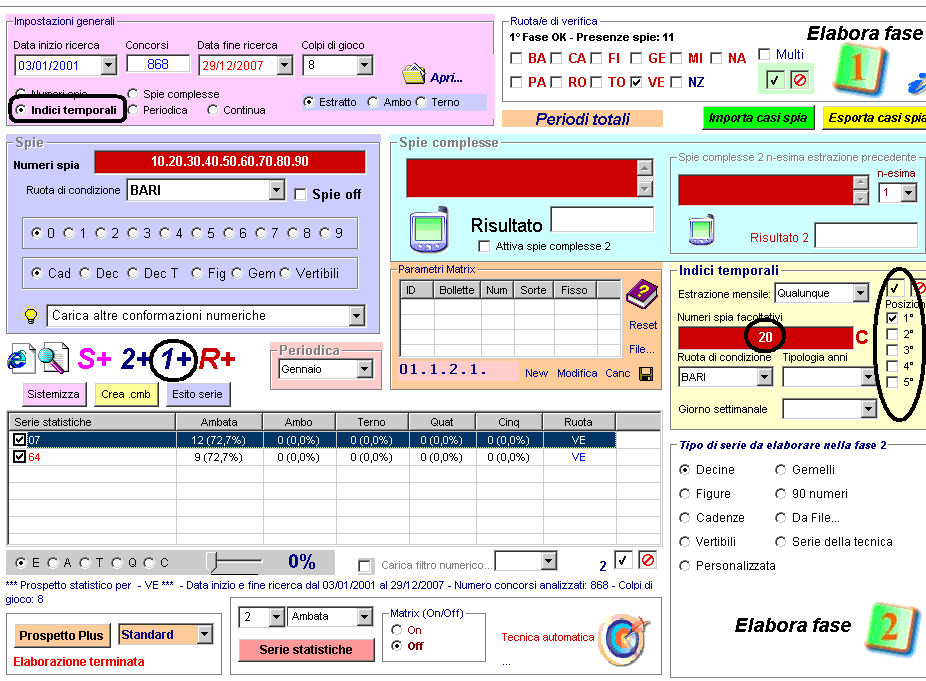Image resolution: width=926 pixels, height=681 pixels.
Task: Check all positions in Indici temporali
Action: (895, 288)
